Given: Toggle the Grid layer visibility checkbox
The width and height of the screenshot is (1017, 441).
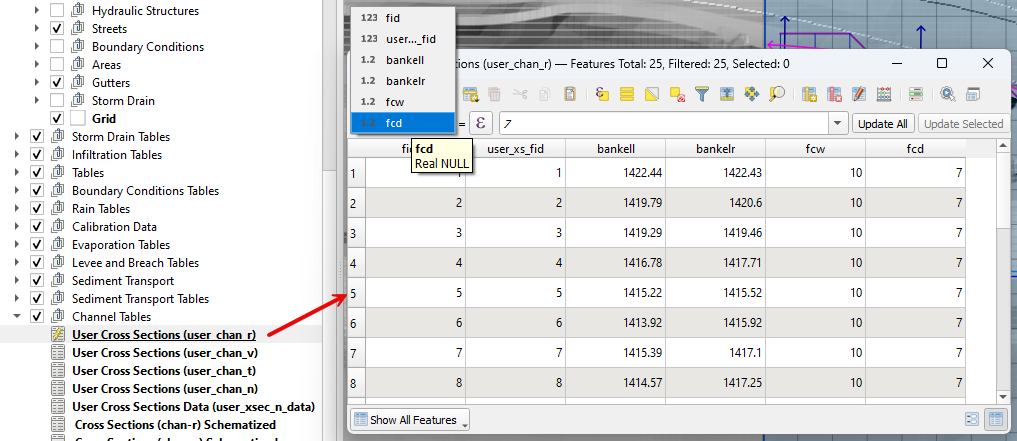Looking at the screenshot, I should pos(57,119).
